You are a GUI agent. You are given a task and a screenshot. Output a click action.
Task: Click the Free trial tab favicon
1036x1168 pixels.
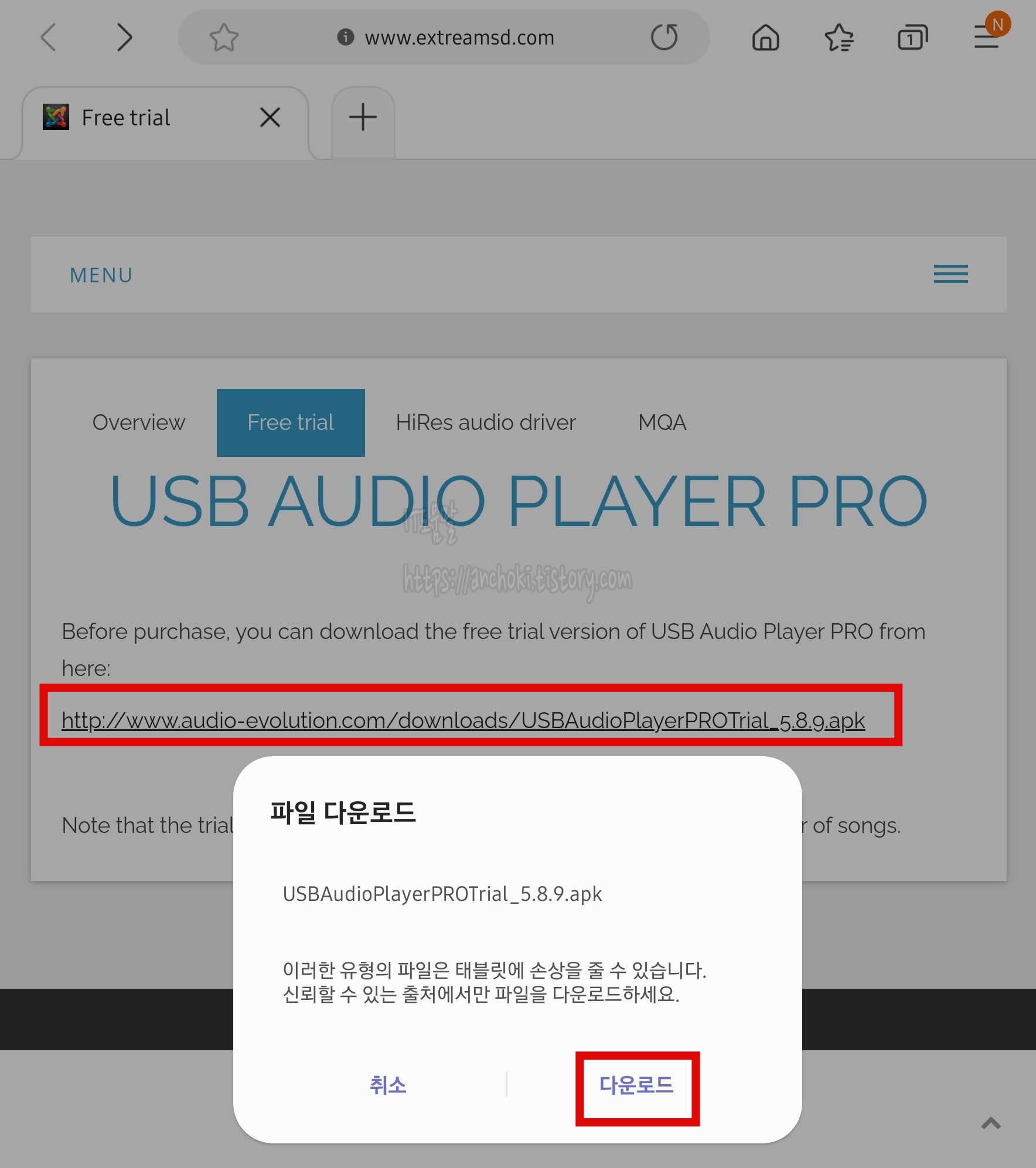(x=56, y=117)
